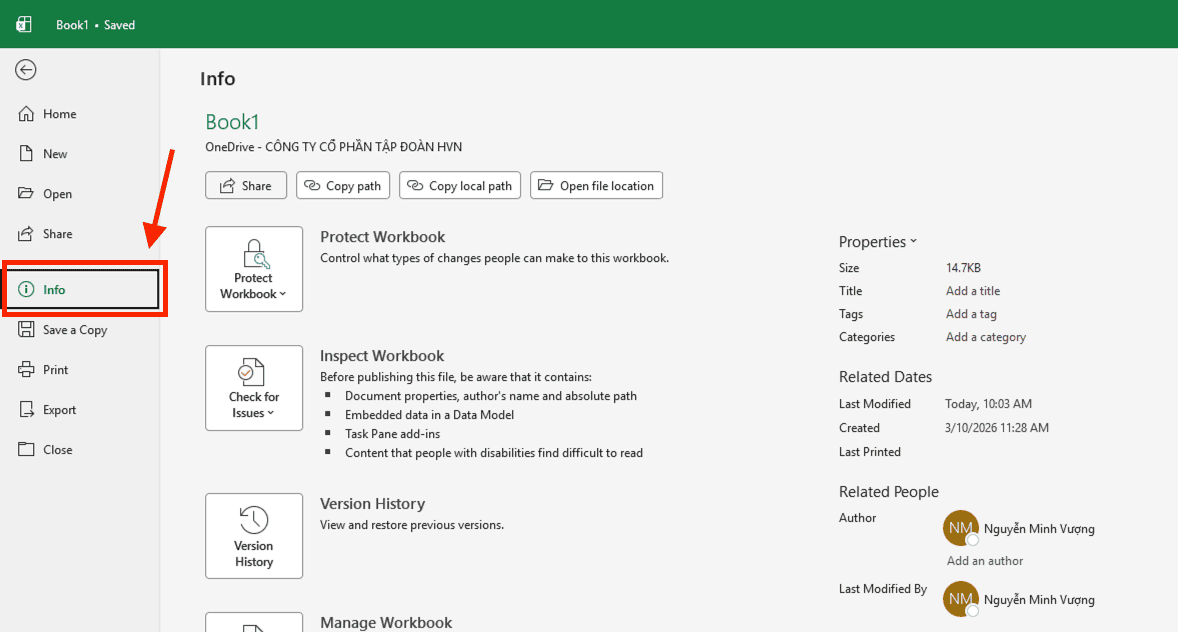This screenshot has width=1178, height=632.
Task: Go to the Open file page
Action: (56, 194)
